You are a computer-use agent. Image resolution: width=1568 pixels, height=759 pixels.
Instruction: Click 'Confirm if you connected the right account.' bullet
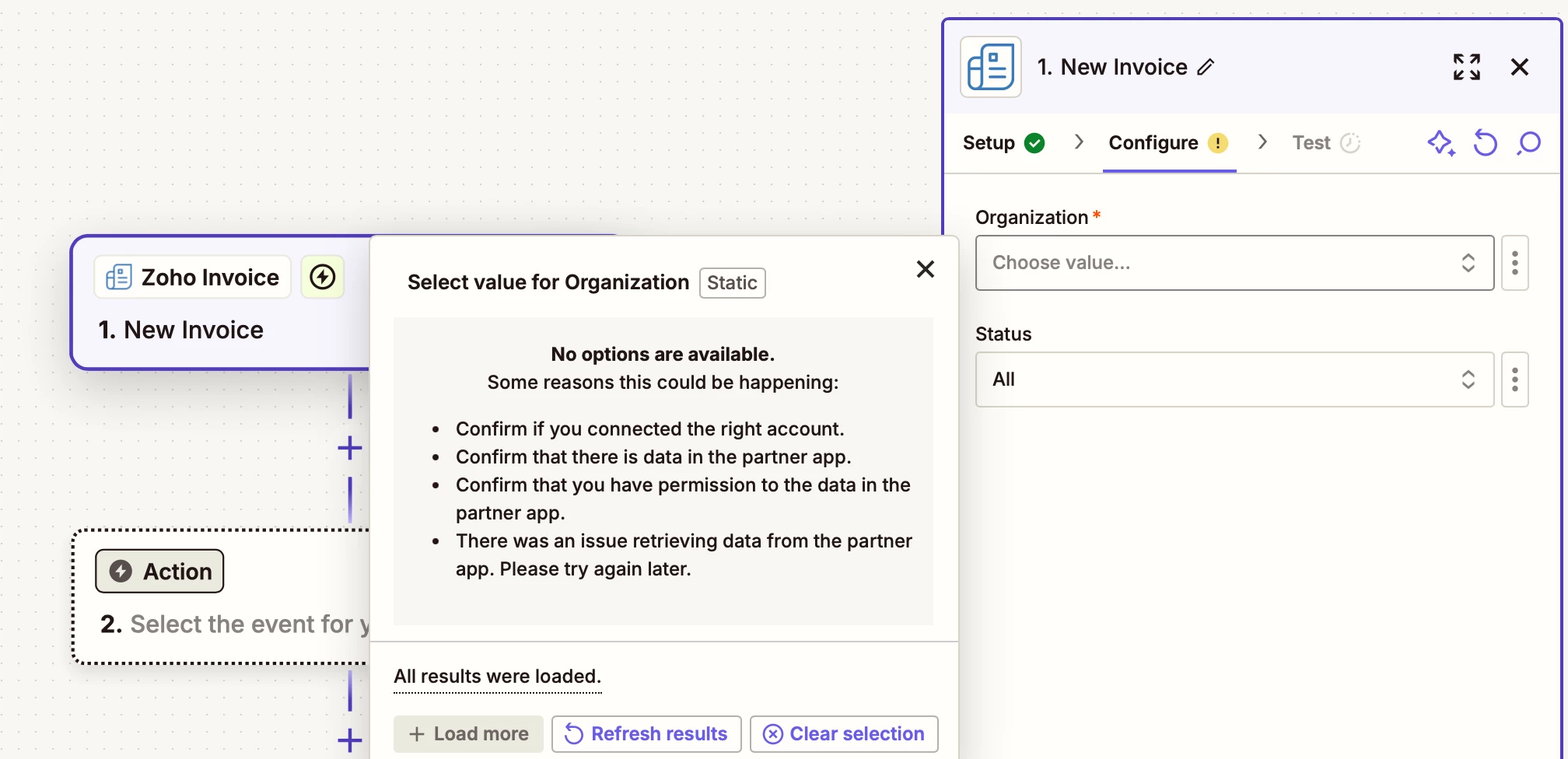[x=649, y=429]
